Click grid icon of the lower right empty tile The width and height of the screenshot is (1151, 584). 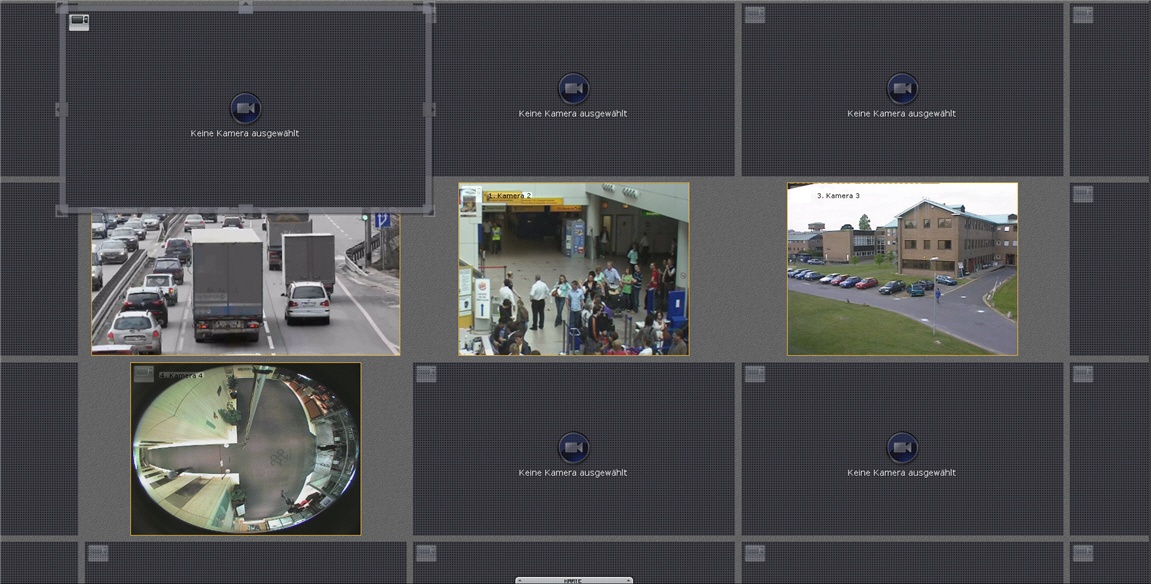pos(755,374)
